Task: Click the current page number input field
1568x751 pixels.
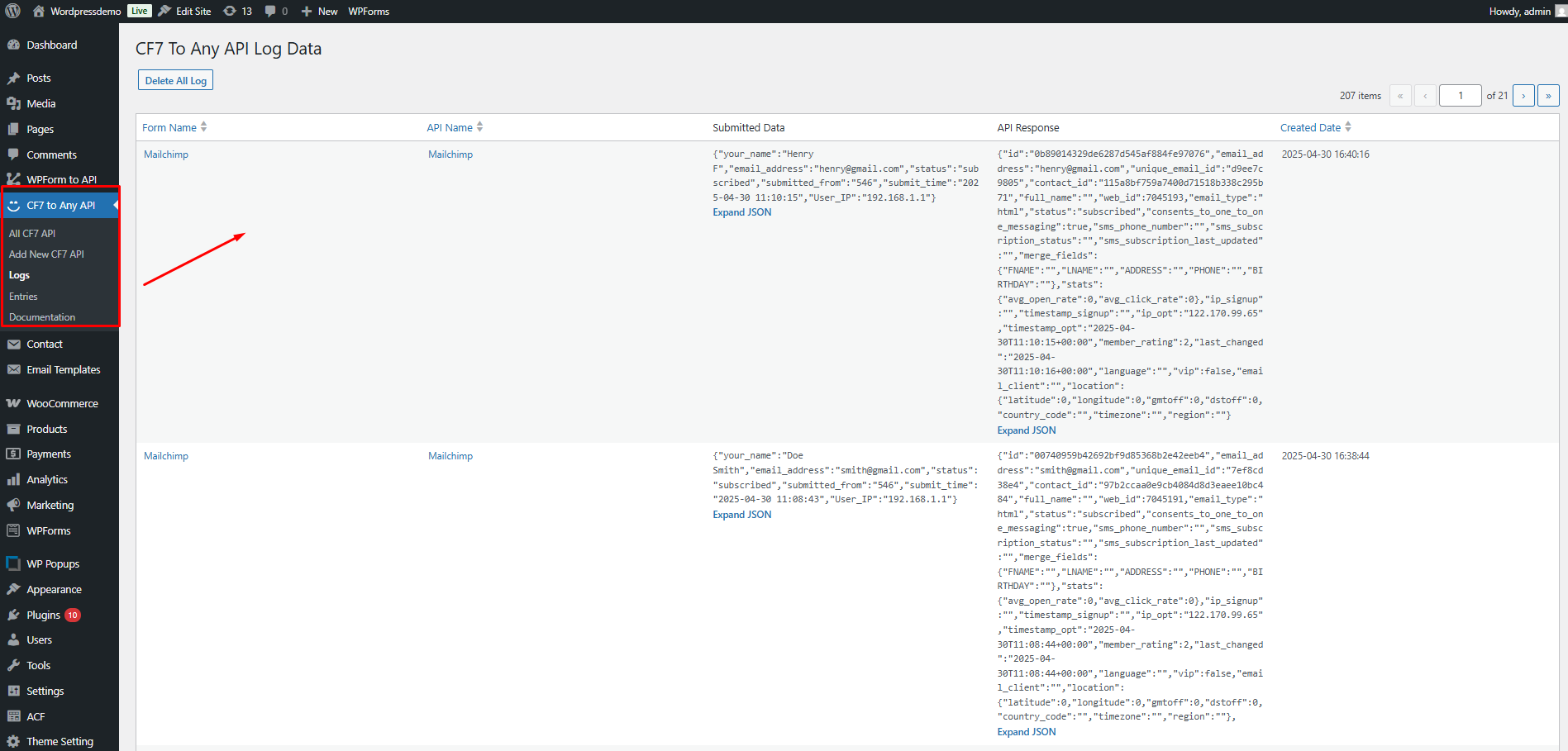Action: (1460, 95)
